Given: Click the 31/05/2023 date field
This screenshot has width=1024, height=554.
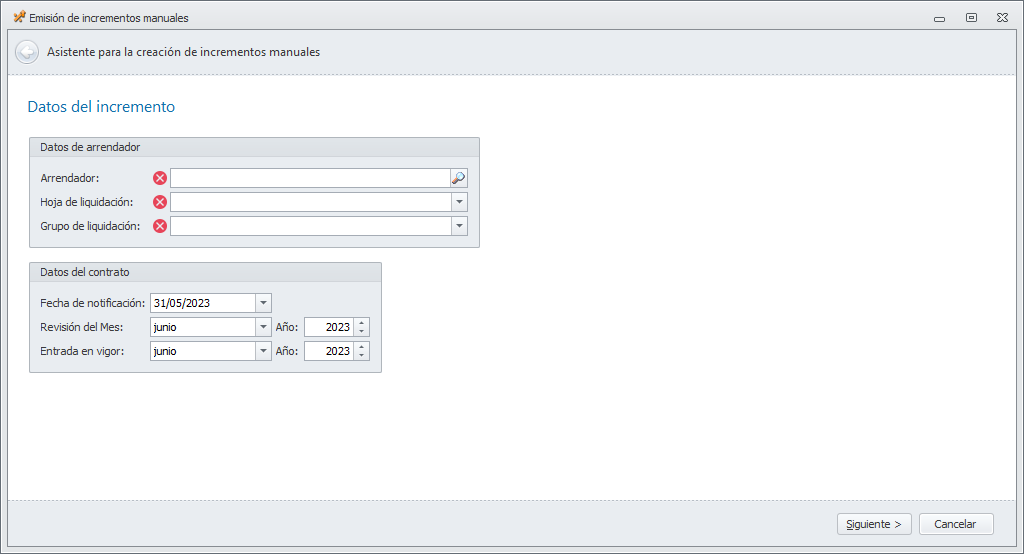Looking at the screenshot, I should click(x=202, y=303).
